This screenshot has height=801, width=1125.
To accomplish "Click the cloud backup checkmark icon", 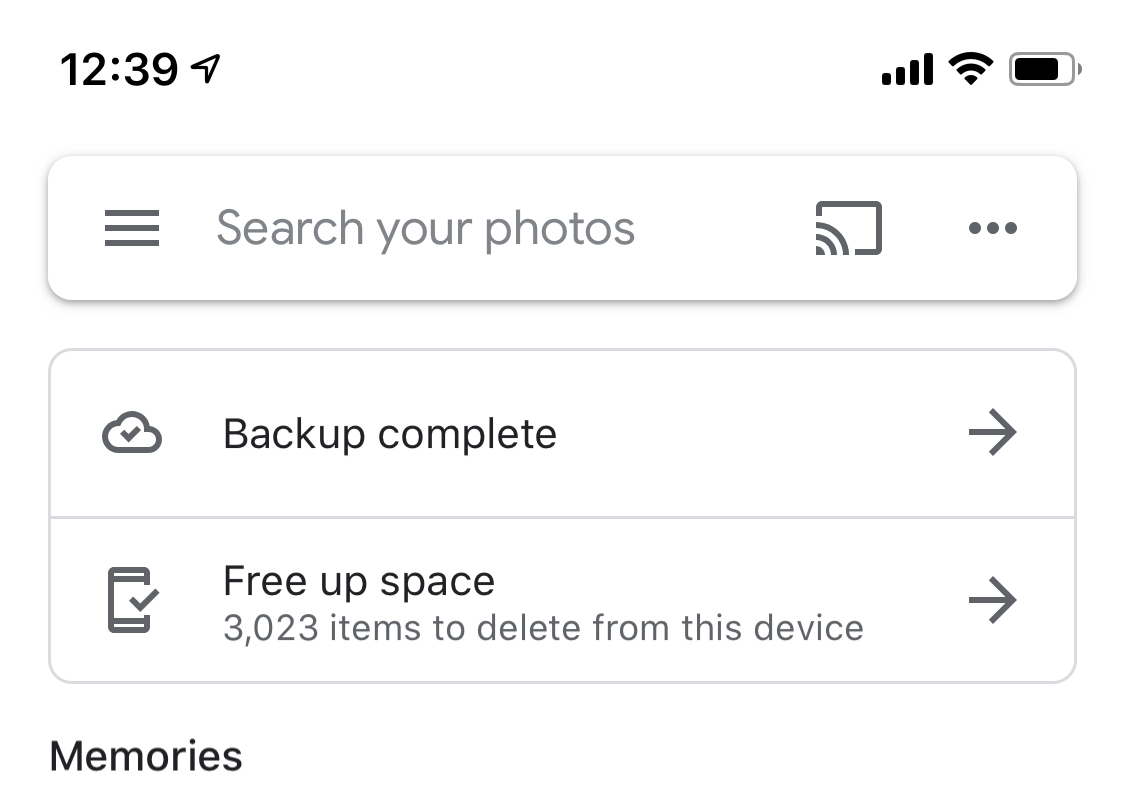I will (x=132, y=433).
